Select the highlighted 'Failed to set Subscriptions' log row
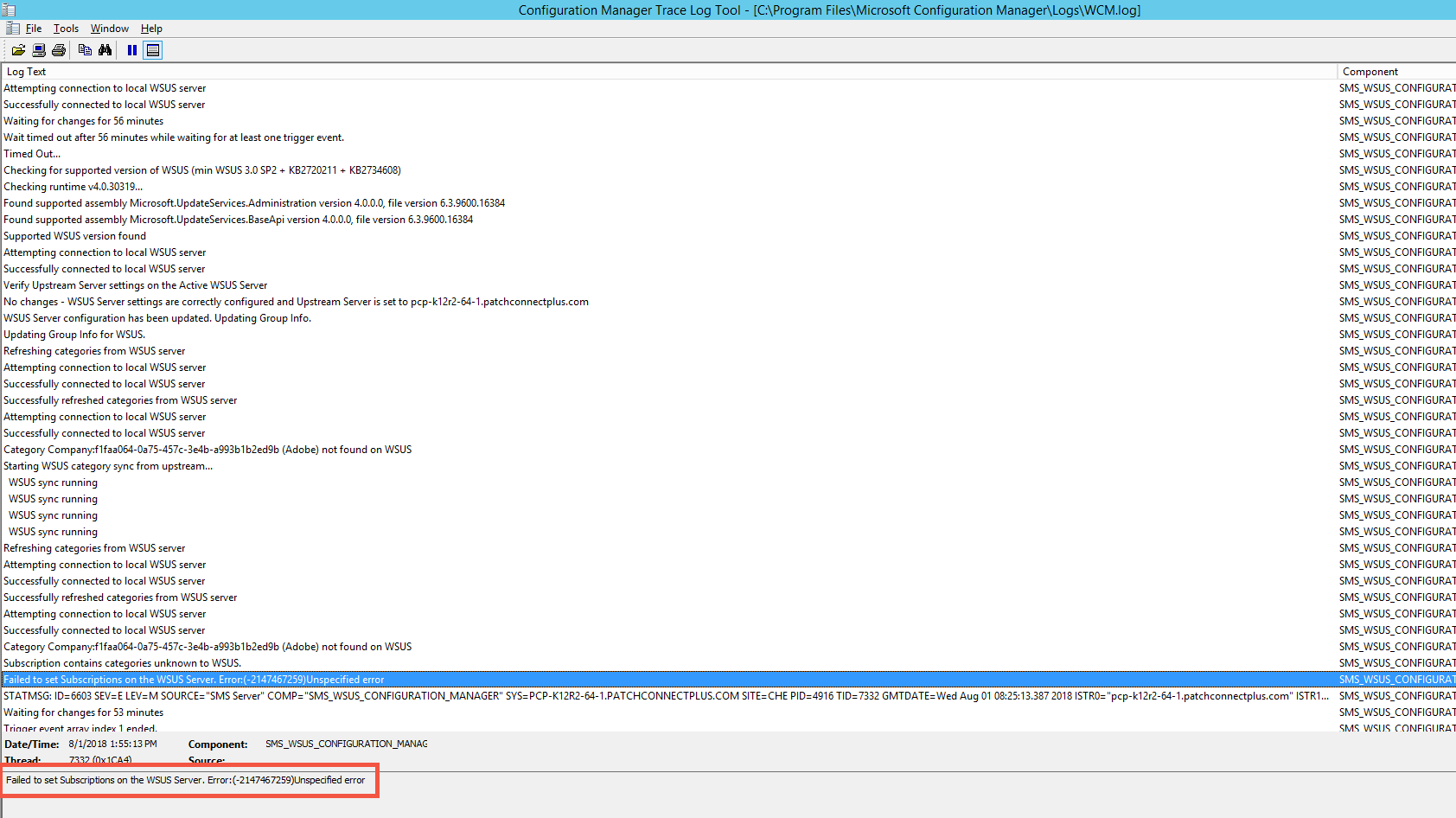The width and height of the screenshot is (1456, 818). point(194,680)
